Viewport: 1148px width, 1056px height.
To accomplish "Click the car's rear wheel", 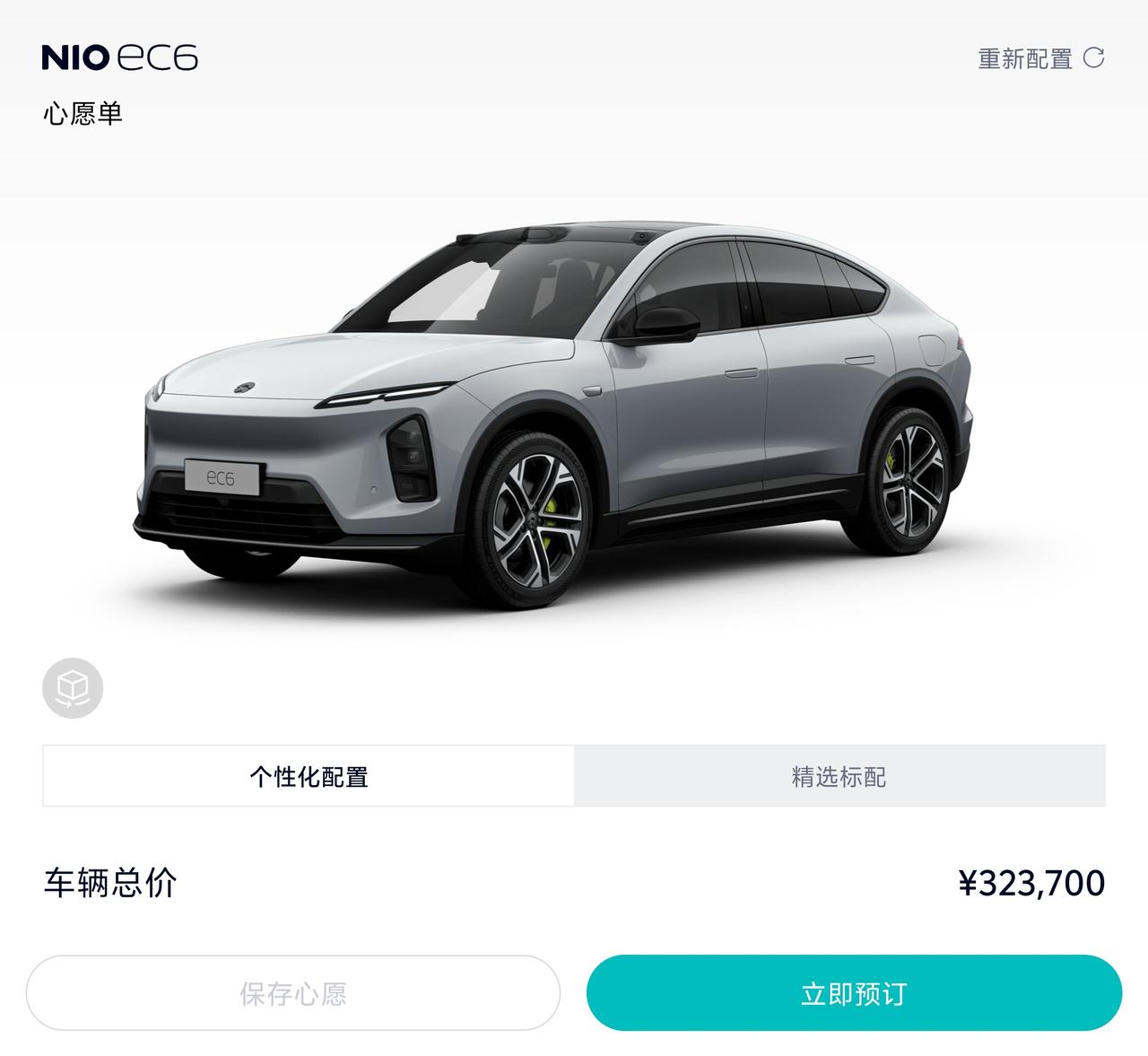I will [x=909, y=479].
